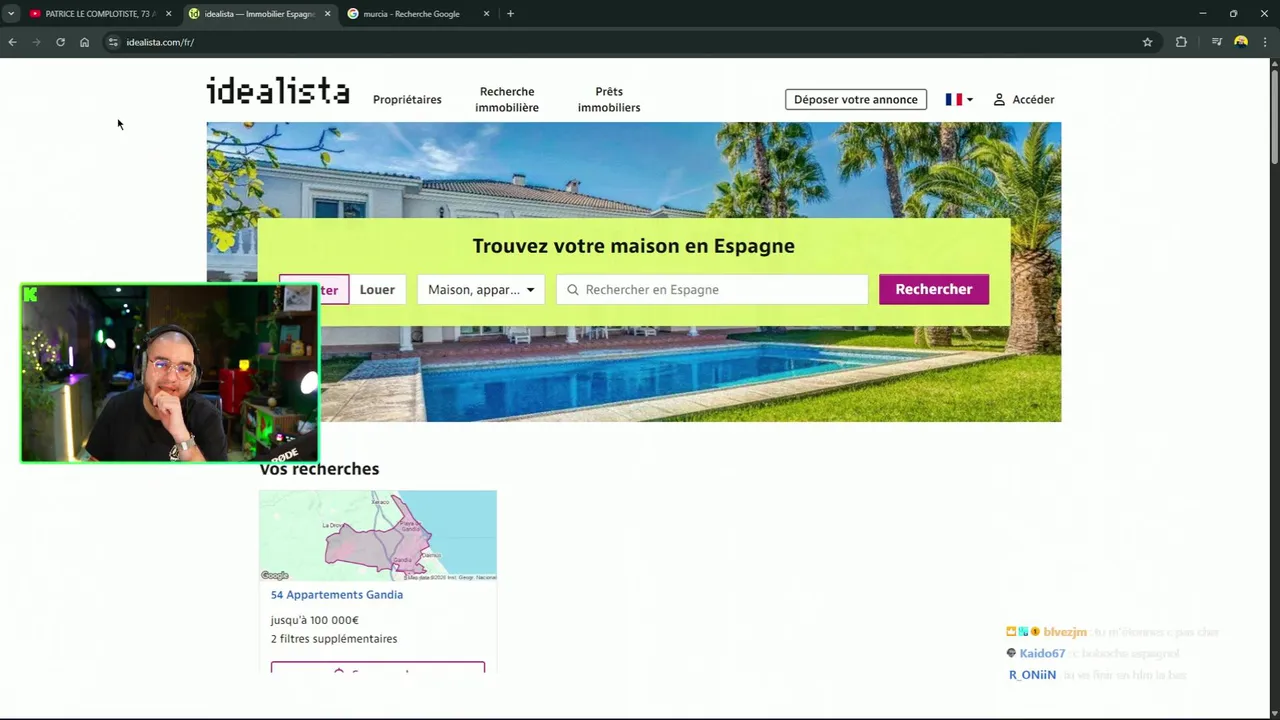Reload the page with the refresh icon
The height and width of the screenshot is (720, 1280).
click(60, 42)
